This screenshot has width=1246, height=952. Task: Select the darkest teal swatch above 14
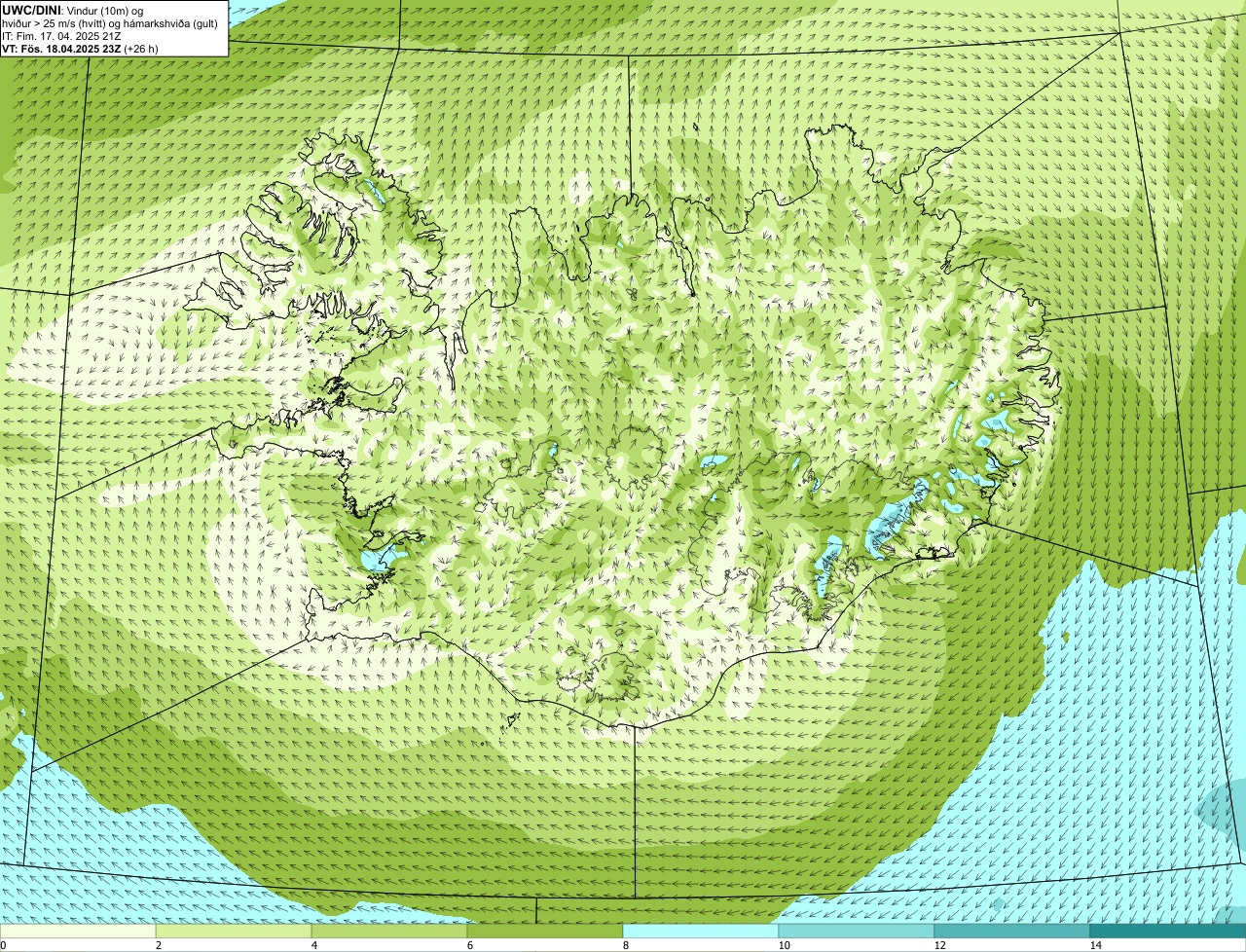point(1168,931)
